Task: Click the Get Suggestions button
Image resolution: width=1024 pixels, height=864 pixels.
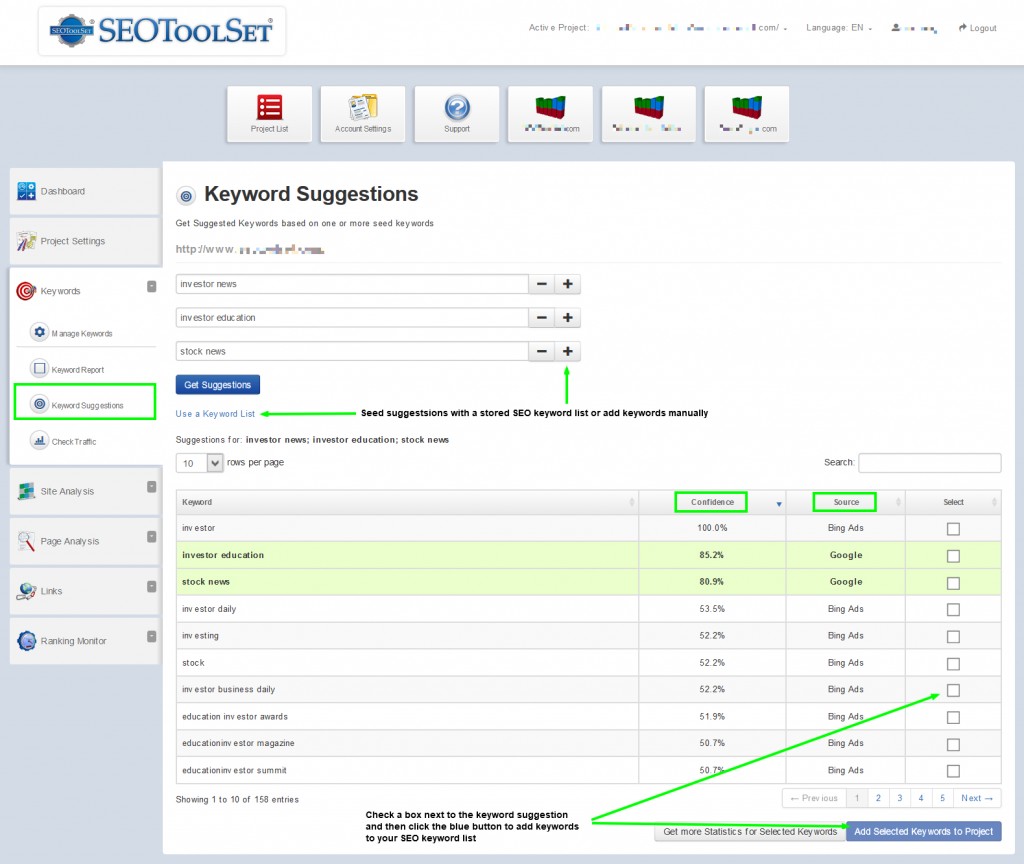Action: point(218,385)
